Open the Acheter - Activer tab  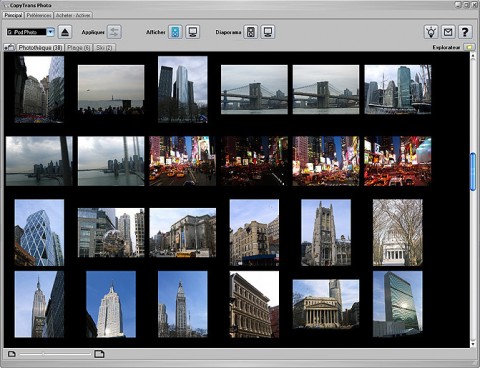73,15
